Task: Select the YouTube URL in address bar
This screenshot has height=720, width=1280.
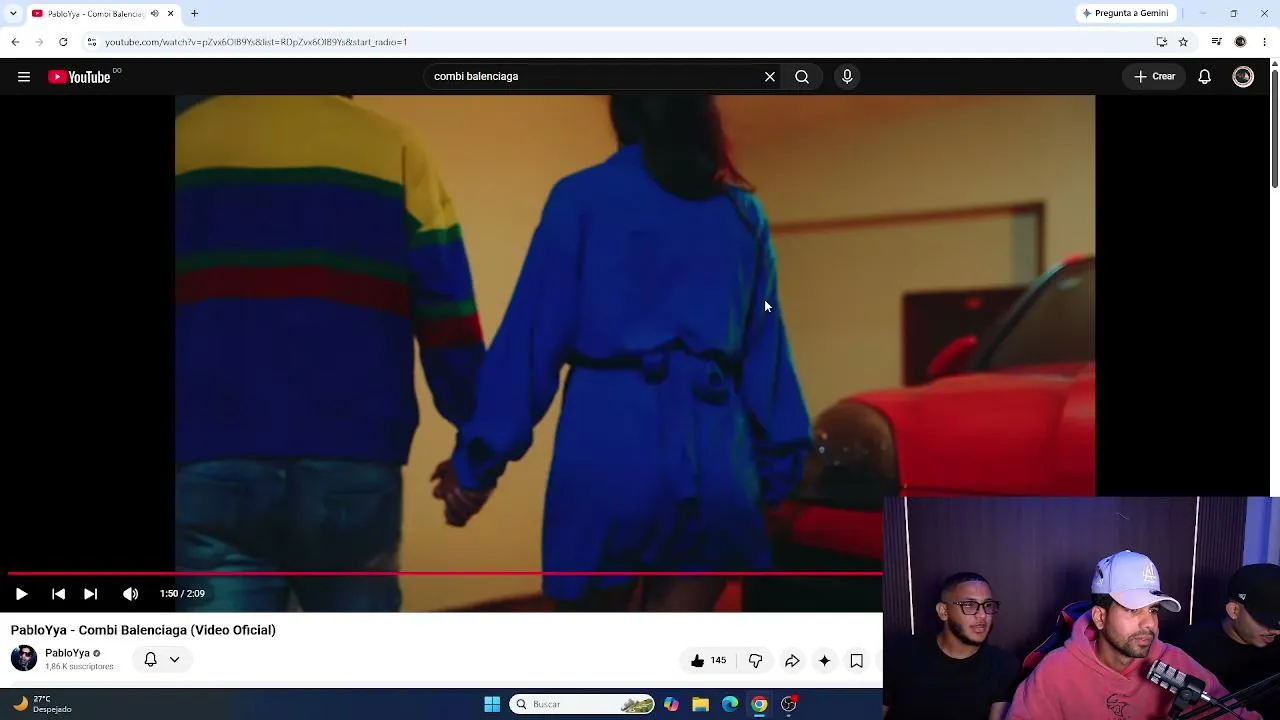Action: click(256, 42)
